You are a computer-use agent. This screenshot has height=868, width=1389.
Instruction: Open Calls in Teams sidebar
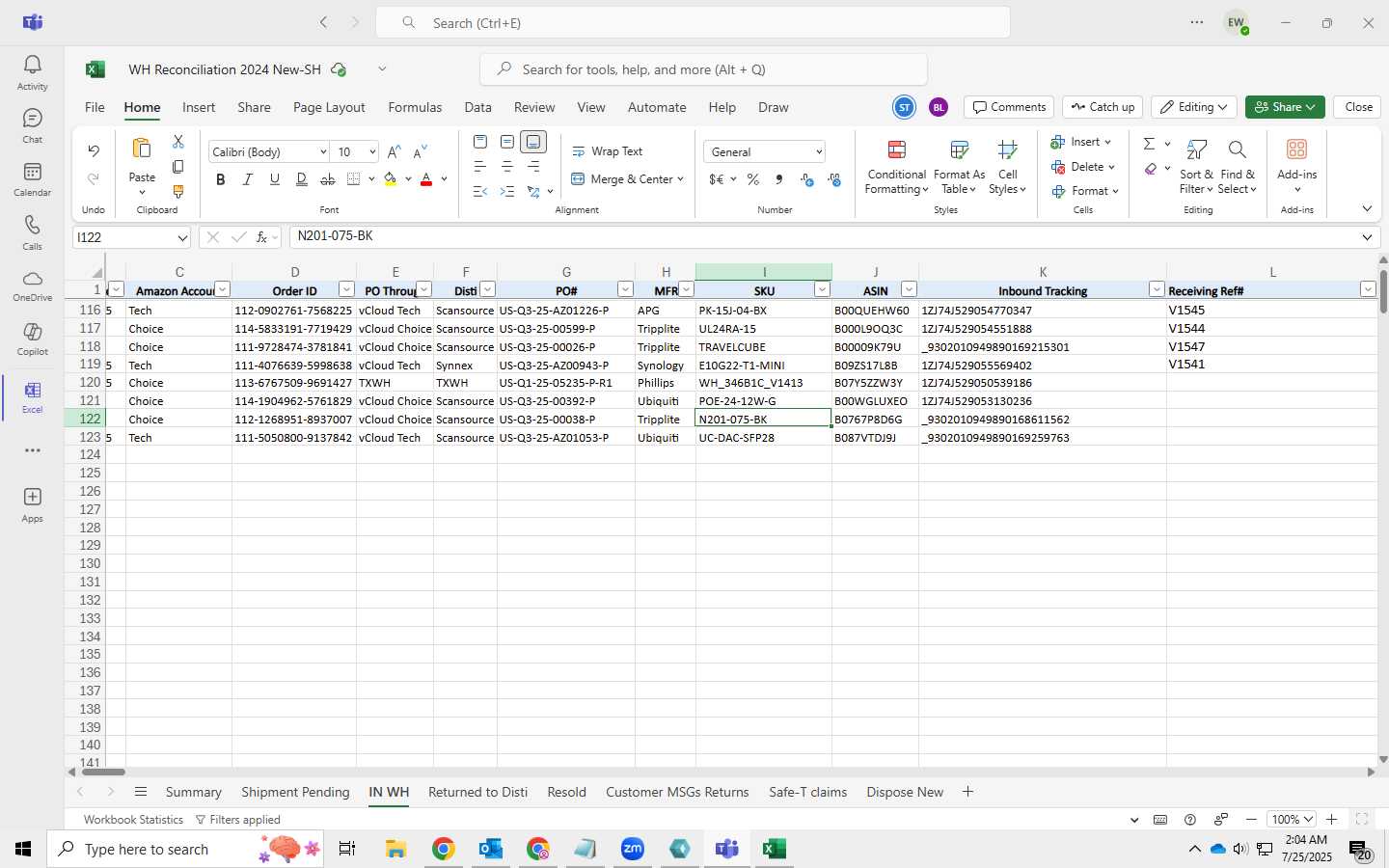[x=32, y=232]
